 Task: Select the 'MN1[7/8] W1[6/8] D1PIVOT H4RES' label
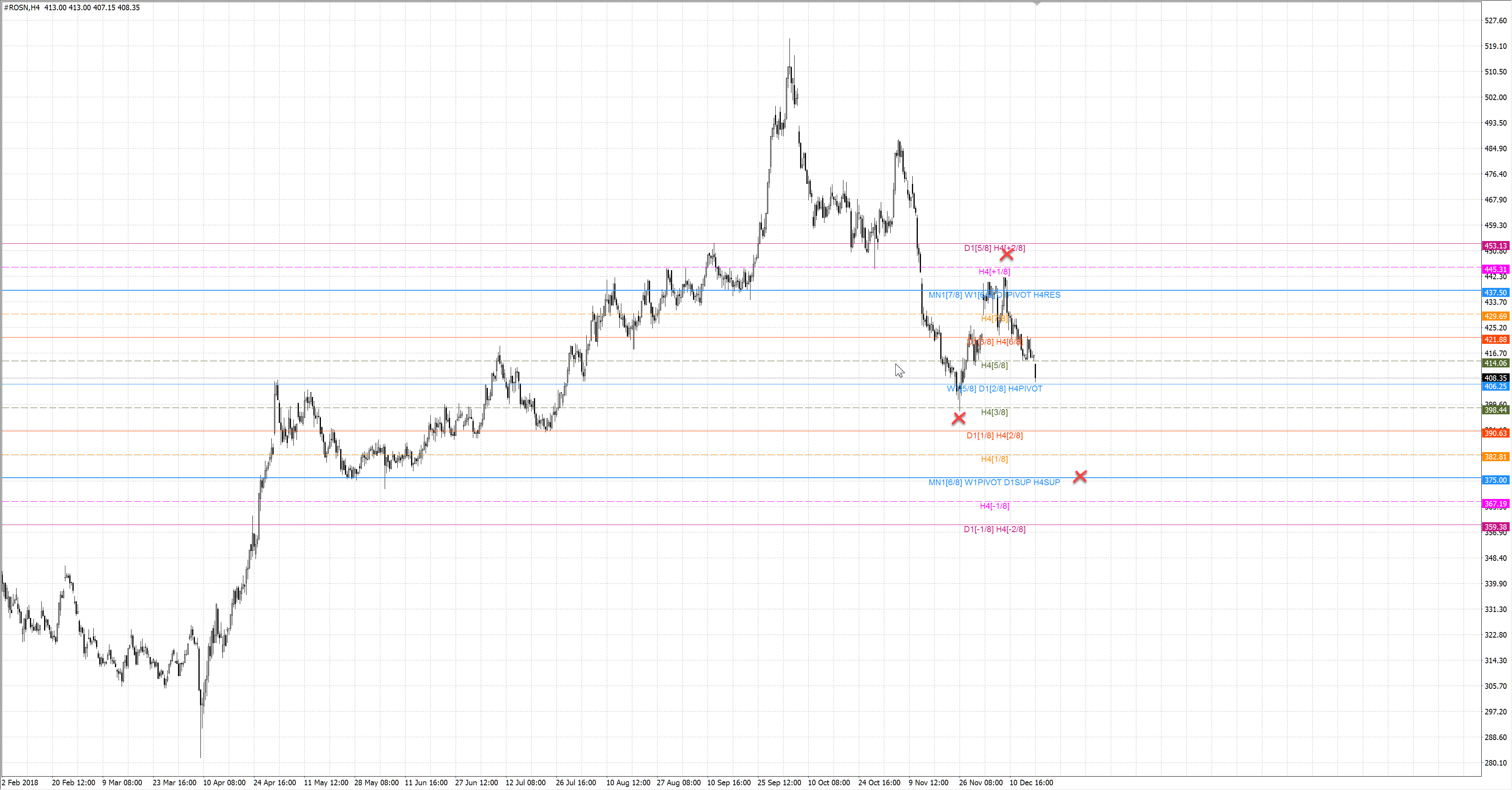(x=994, y=295)
